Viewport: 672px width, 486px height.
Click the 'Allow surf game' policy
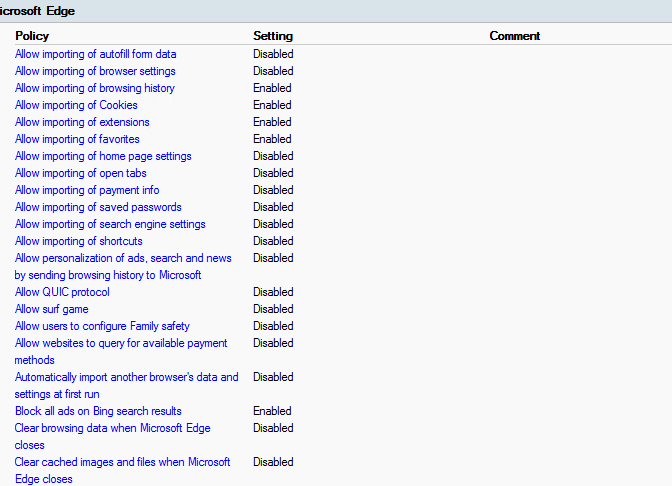pos(52,309)
